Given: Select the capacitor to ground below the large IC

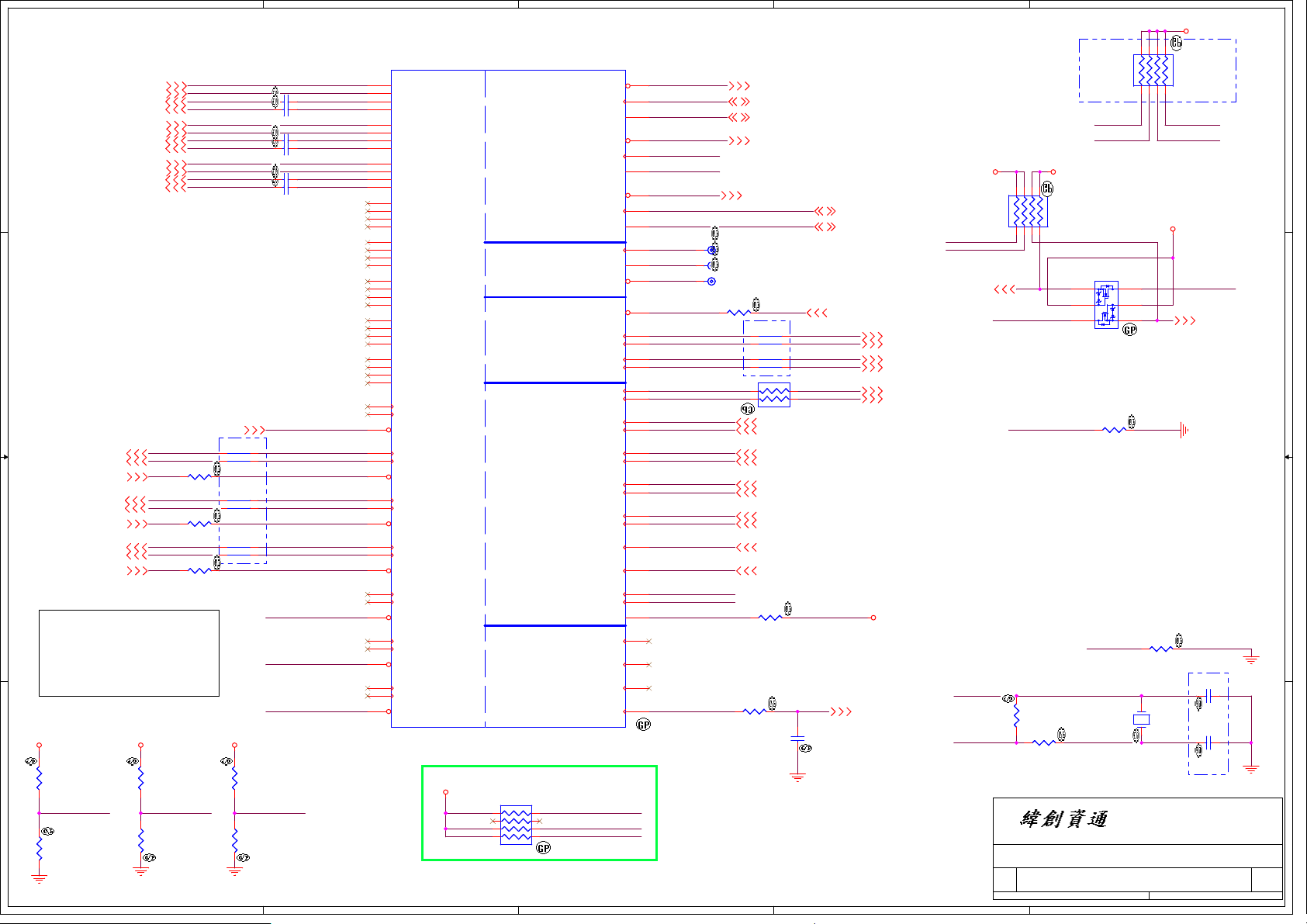Looking at the screenshot, I should pos(797,739).
